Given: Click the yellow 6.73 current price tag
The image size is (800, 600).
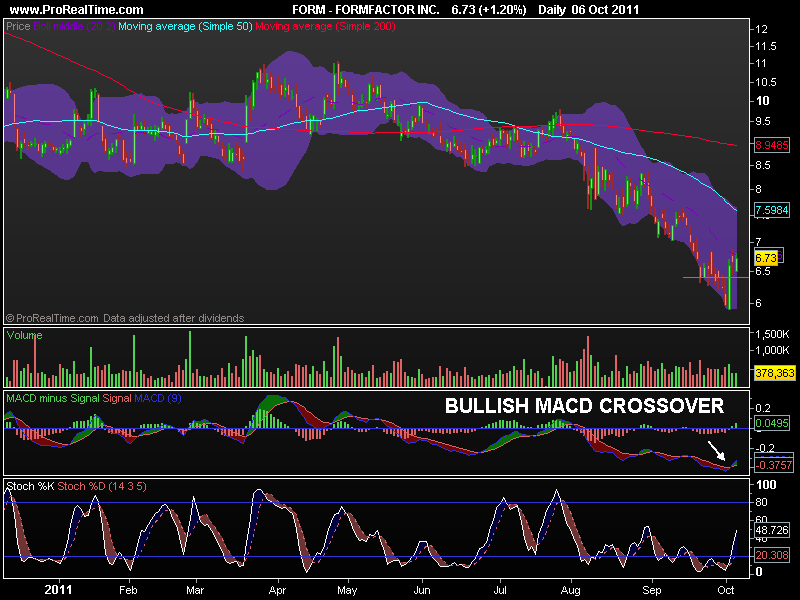Looking at the screenshot, I should (x=765, y=258).
